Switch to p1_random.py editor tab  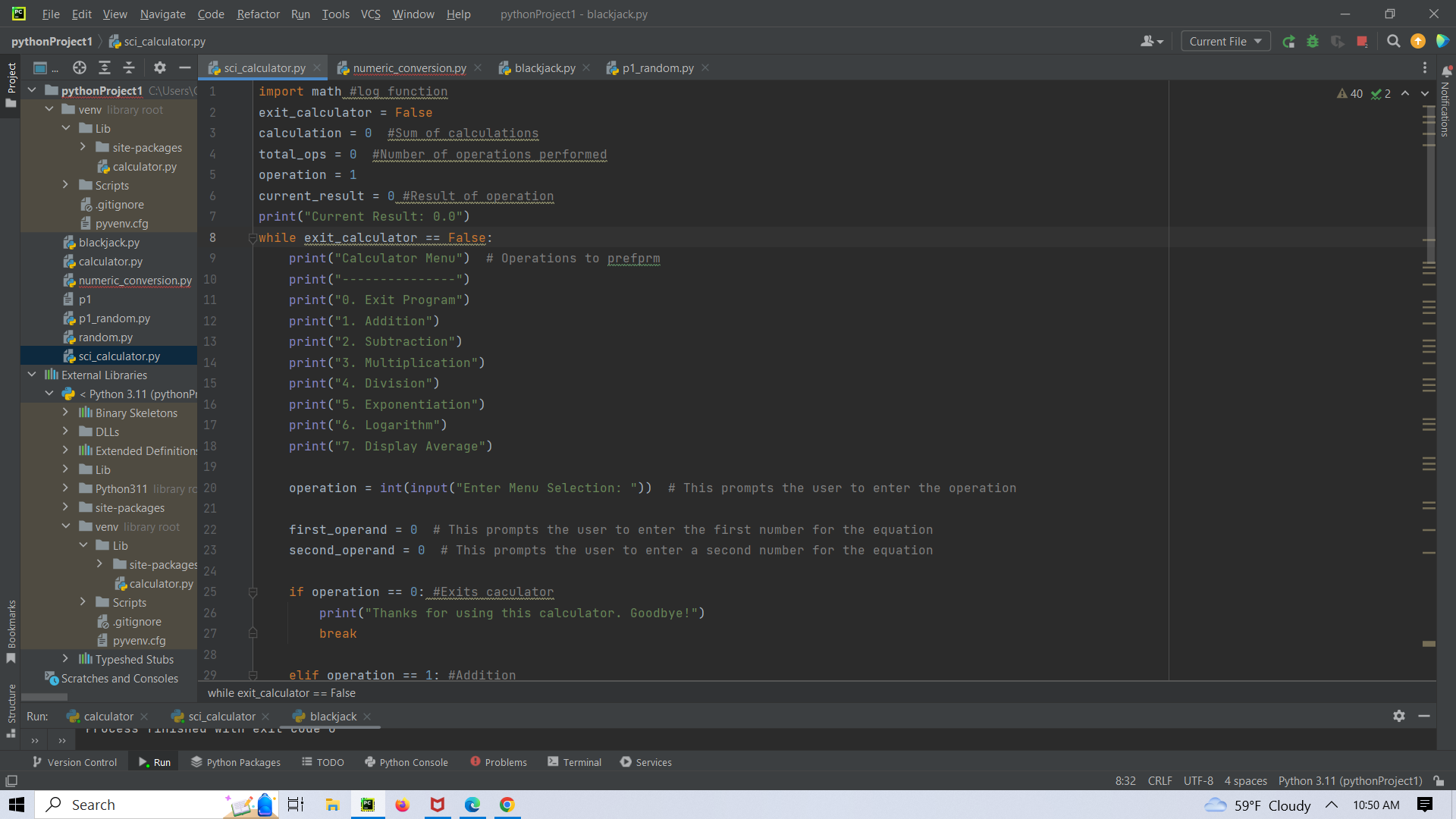coord(657,68)
